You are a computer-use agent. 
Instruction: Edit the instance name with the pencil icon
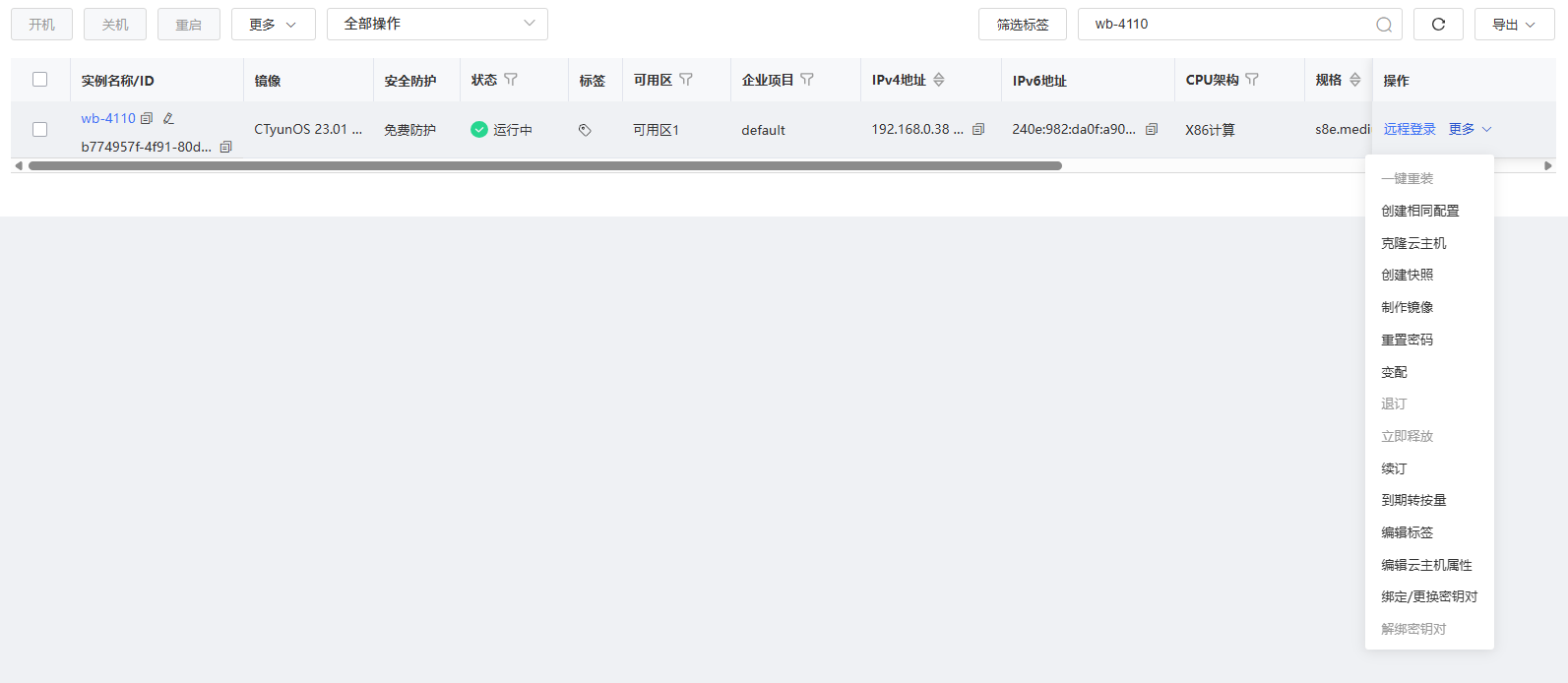coord(168,118)
